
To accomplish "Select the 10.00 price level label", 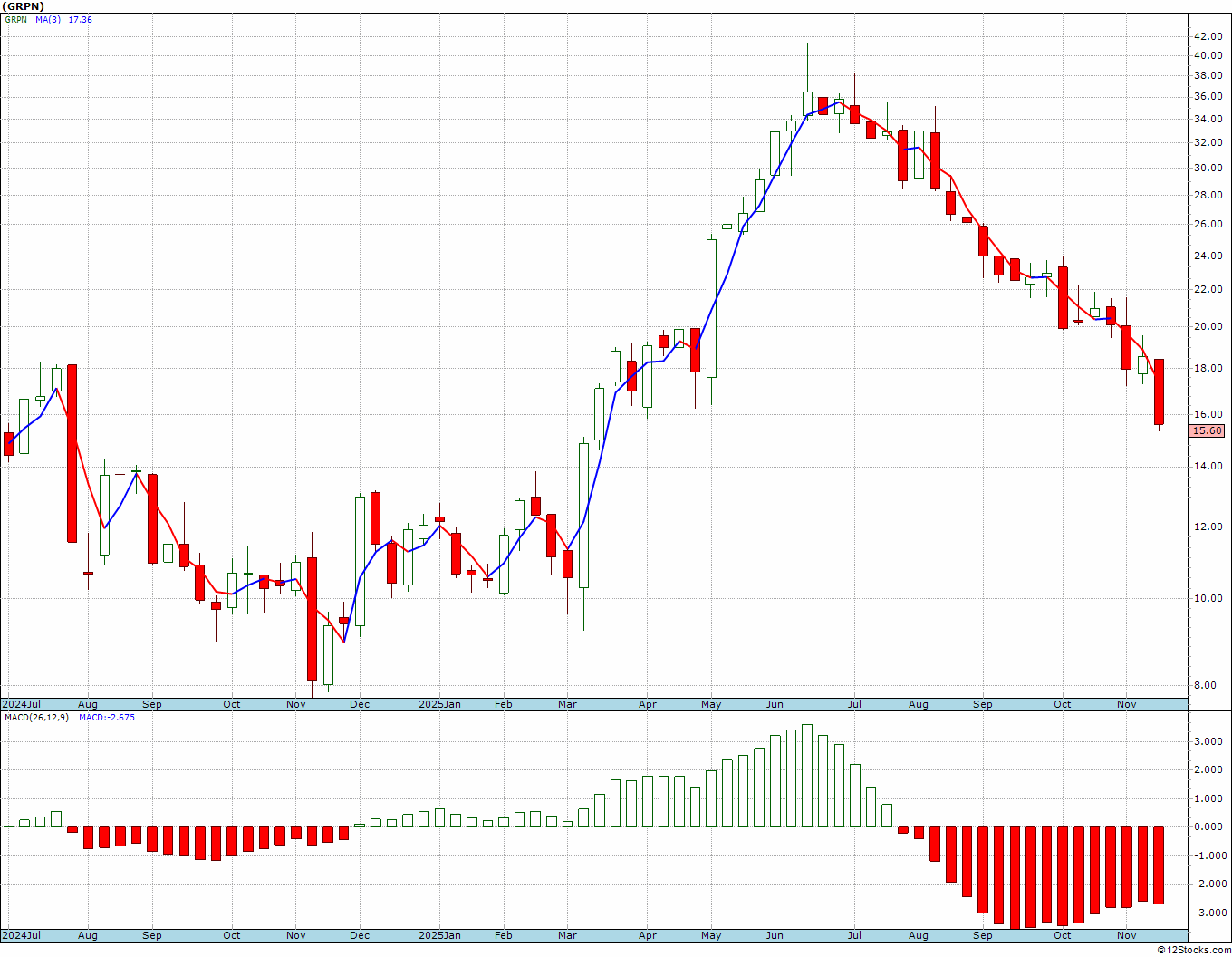I will click(1207, 598).
